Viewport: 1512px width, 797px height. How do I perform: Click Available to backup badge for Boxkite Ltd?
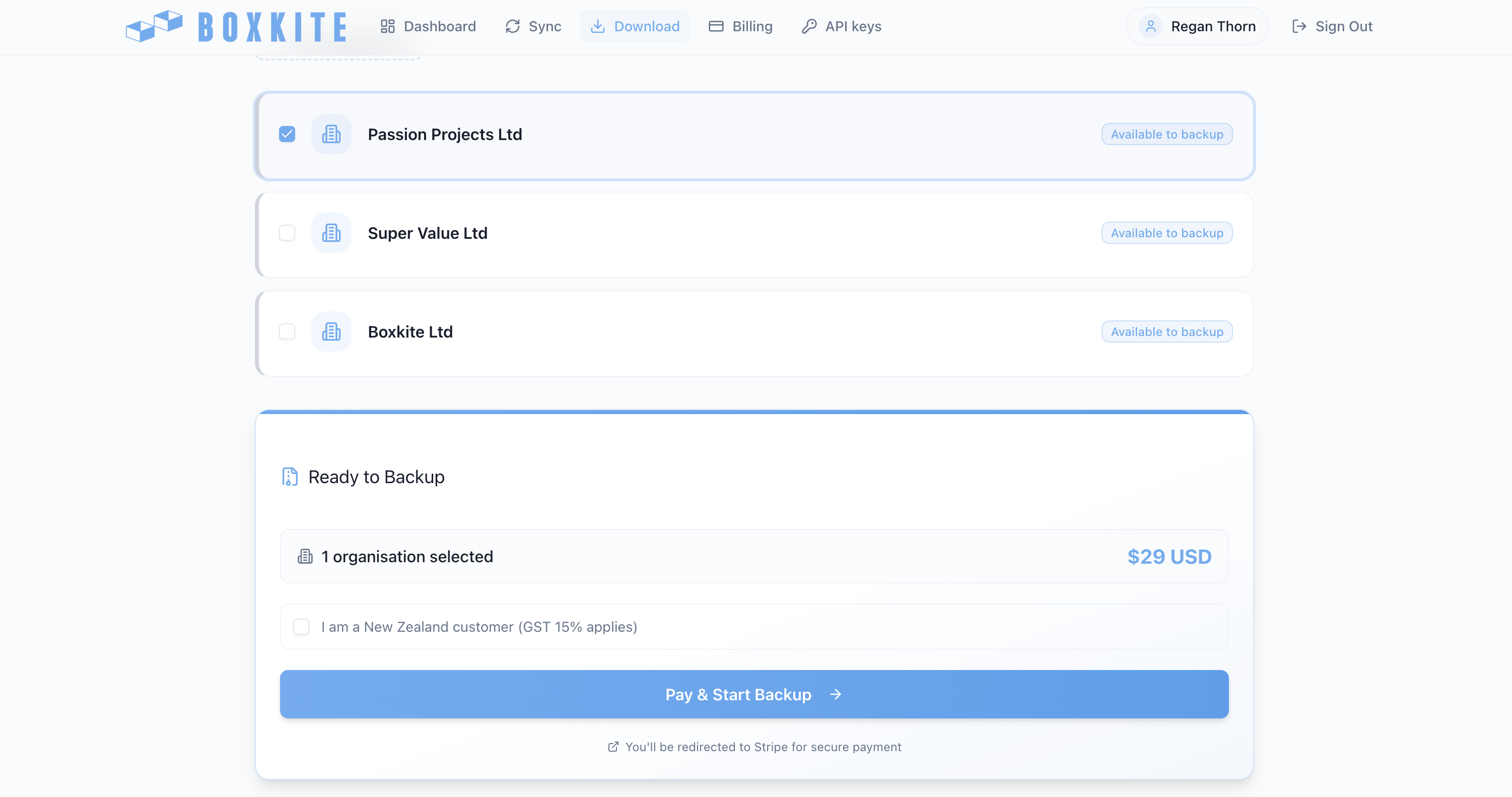click(x=1167, y=331)
